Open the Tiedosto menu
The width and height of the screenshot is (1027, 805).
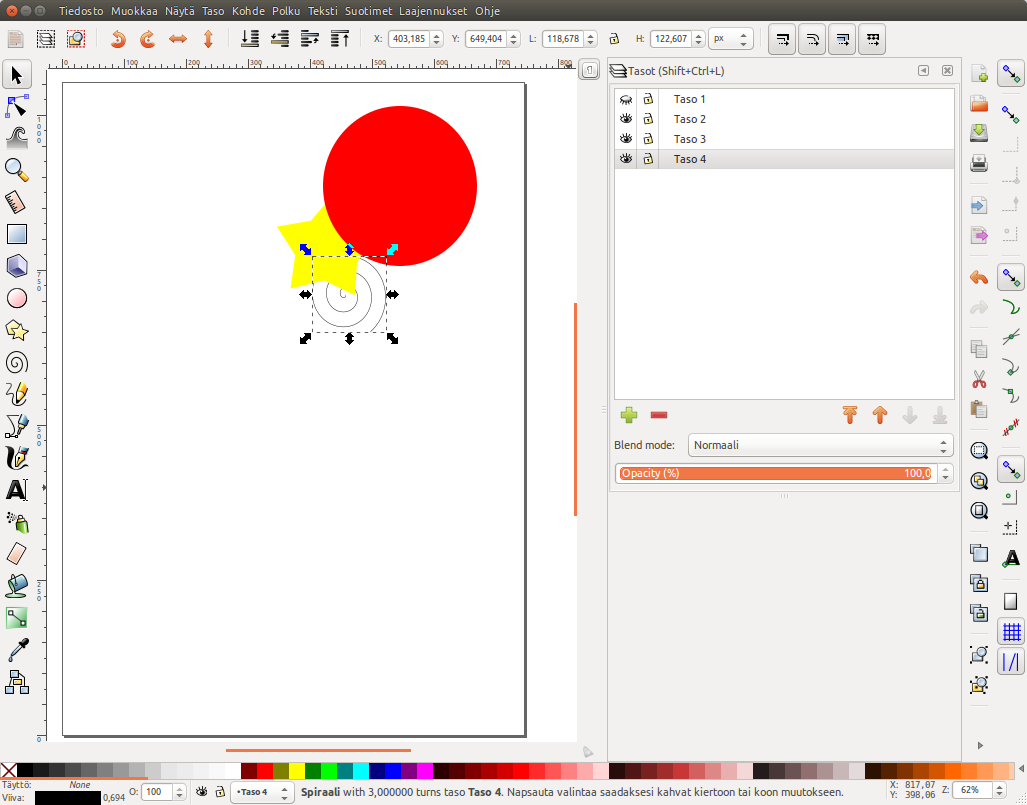82,11
